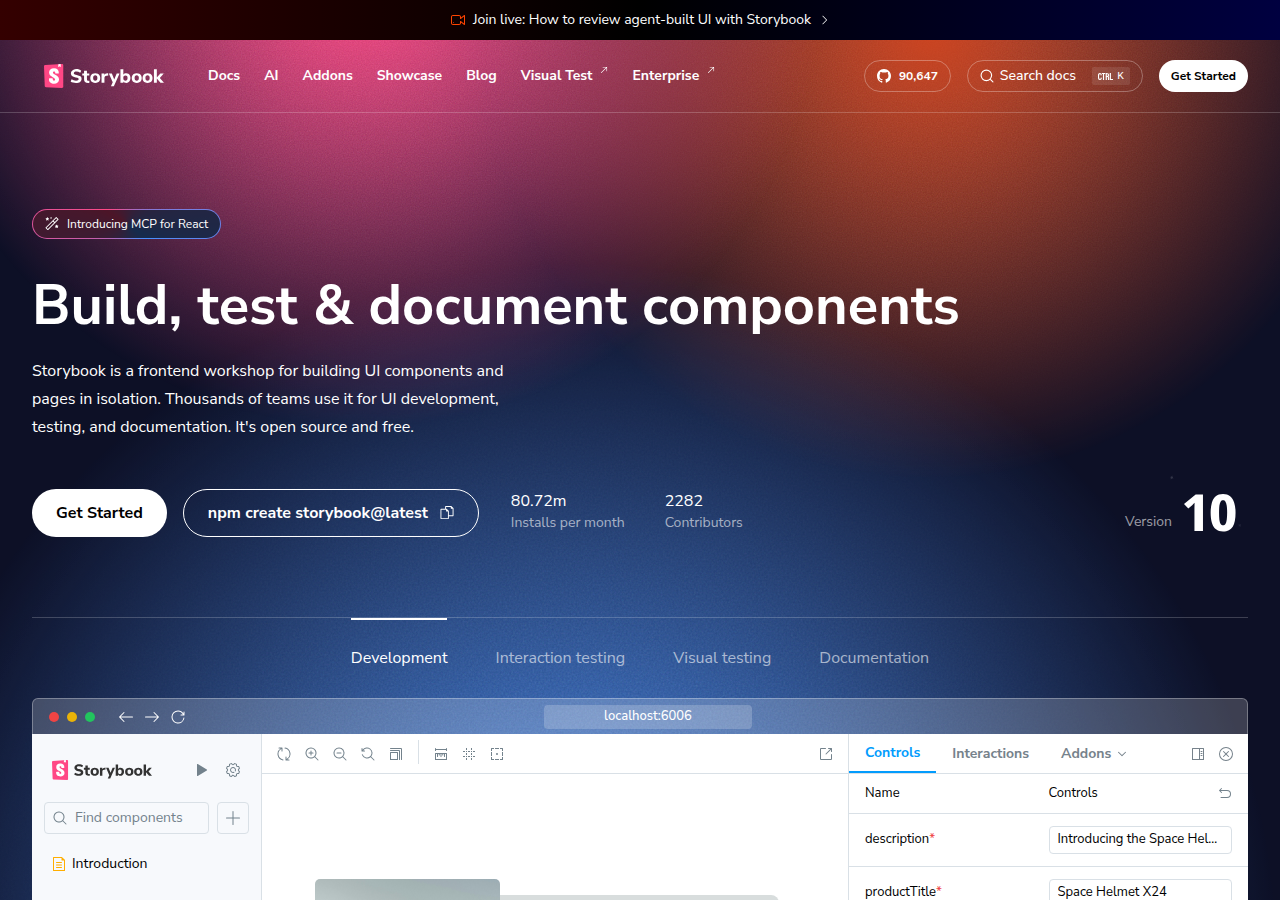Click the reset zoom icon
1280x900 pixels.
pyautogui.click(x=368, y=754)
